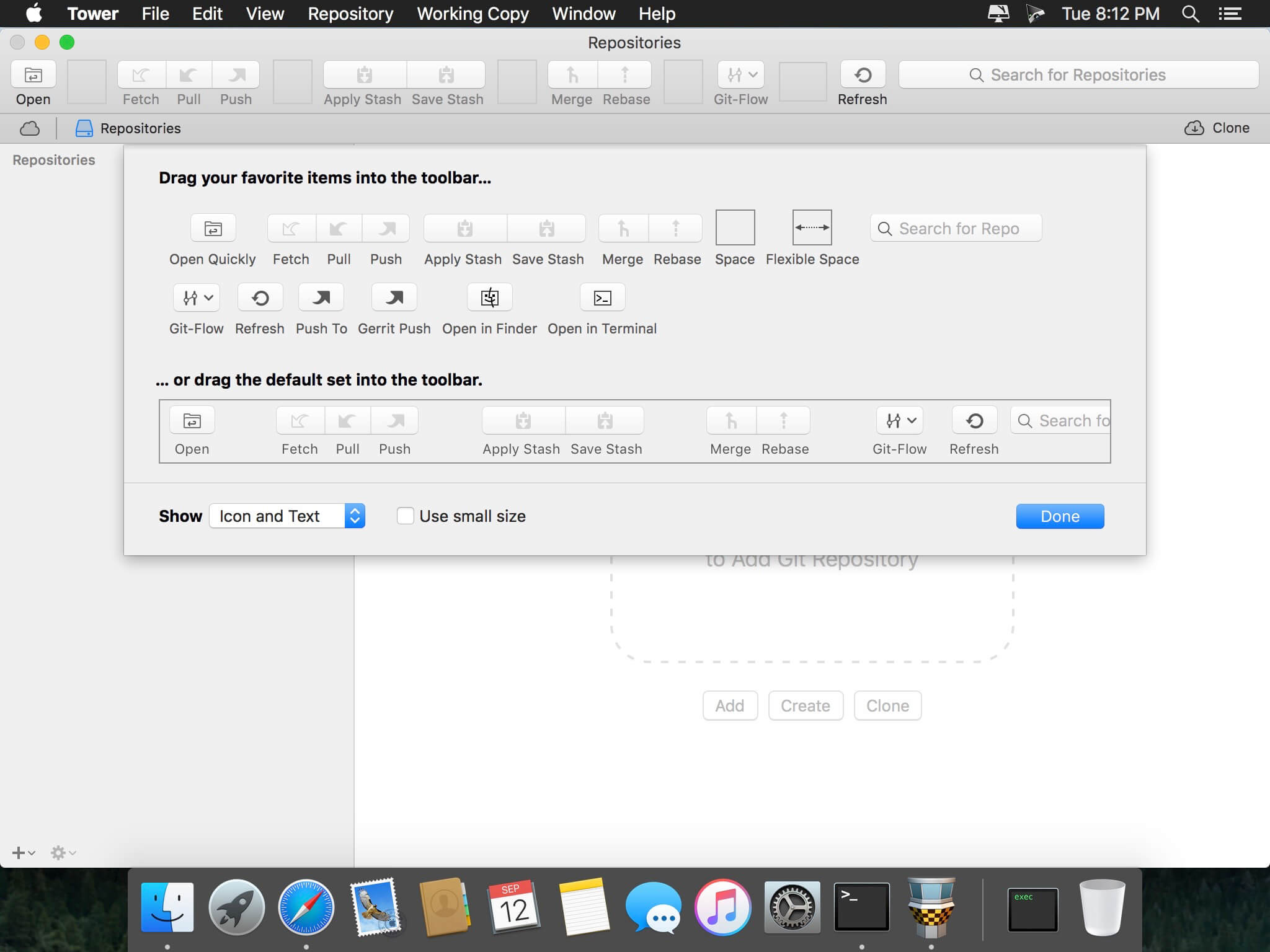1270x952 pixels.
Task: Click the Search for Repositories field
Action: coord(1078,75)
